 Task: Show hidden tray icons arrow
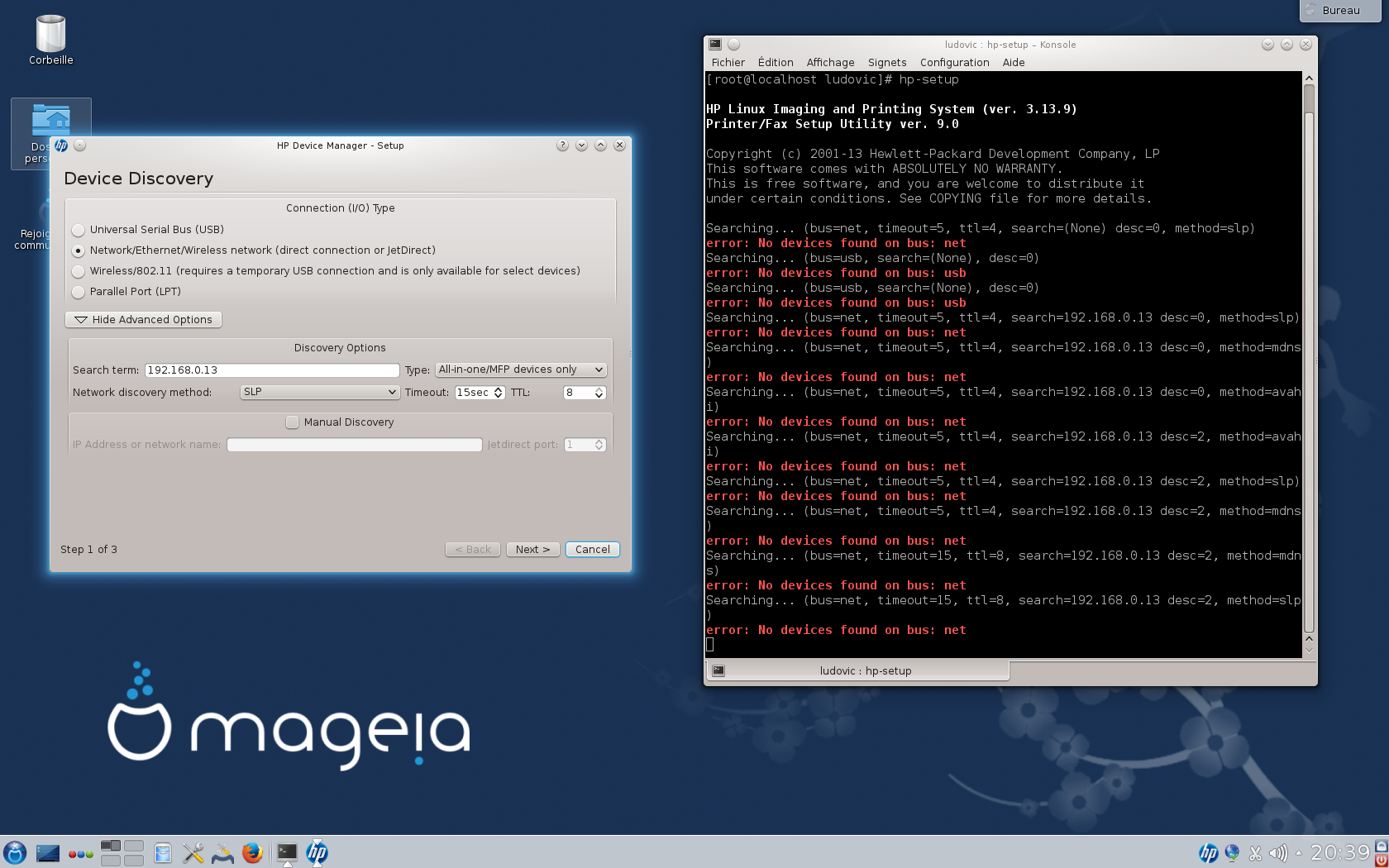click(x=1299, y=853)
